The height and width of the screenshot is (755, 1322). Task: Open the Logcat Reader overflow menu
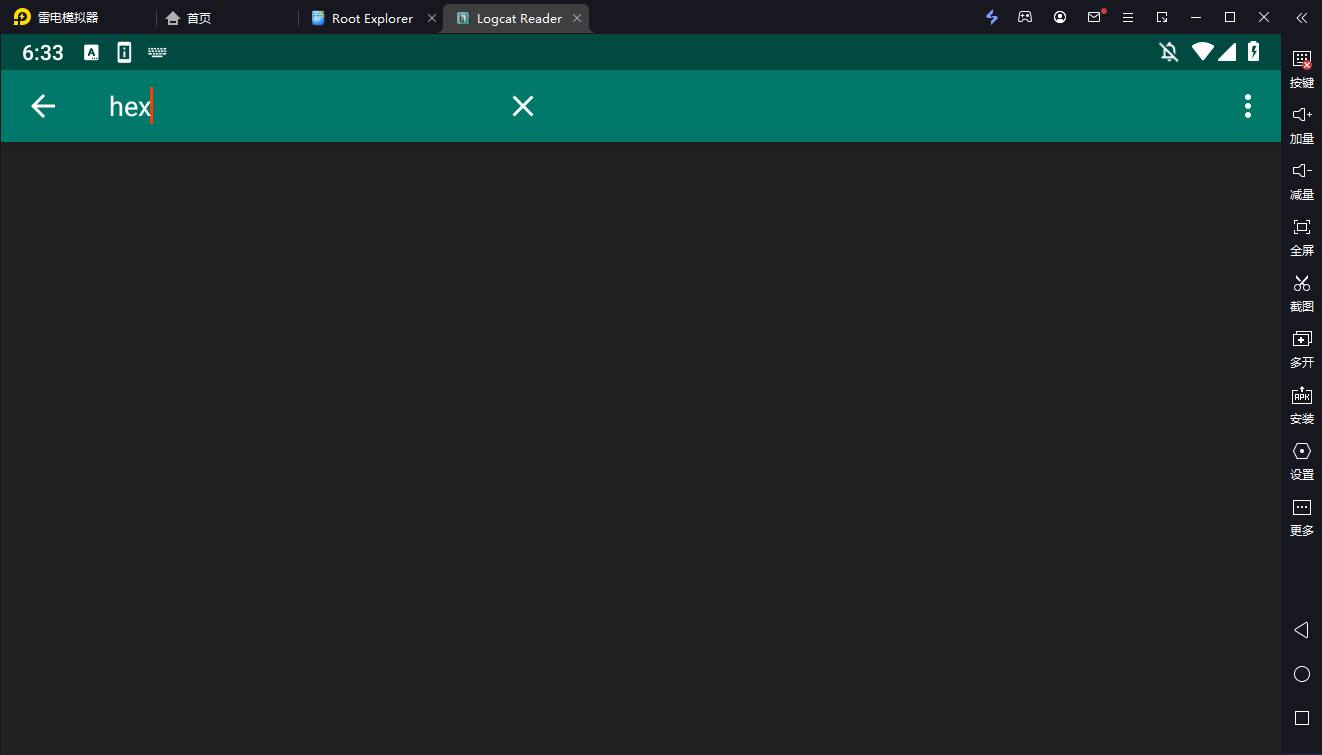[x=1247, y=106]
